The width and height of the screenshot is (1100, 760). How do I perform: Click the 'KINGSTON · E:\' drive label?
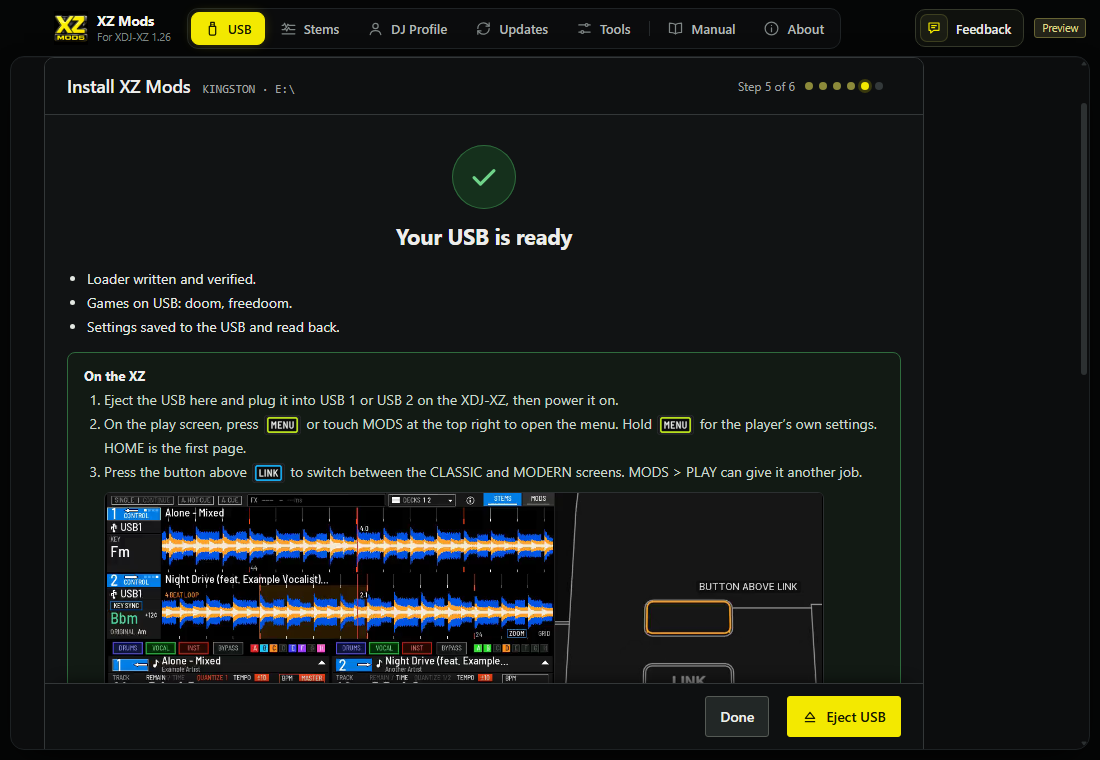[249, 89]
